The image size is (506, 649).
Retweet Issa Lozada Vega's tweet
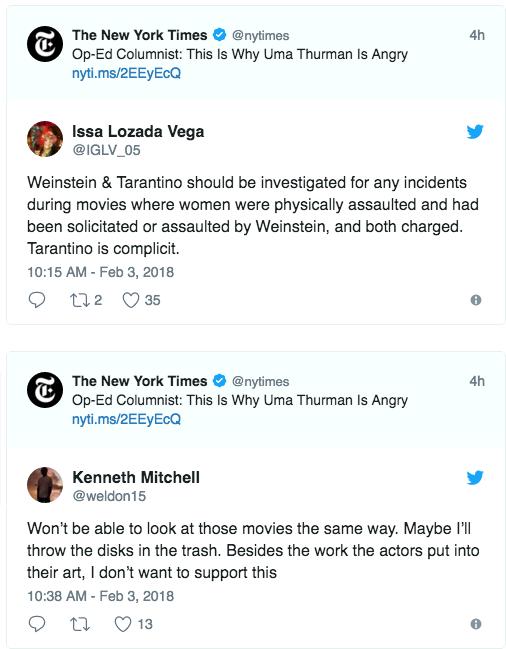79,300
